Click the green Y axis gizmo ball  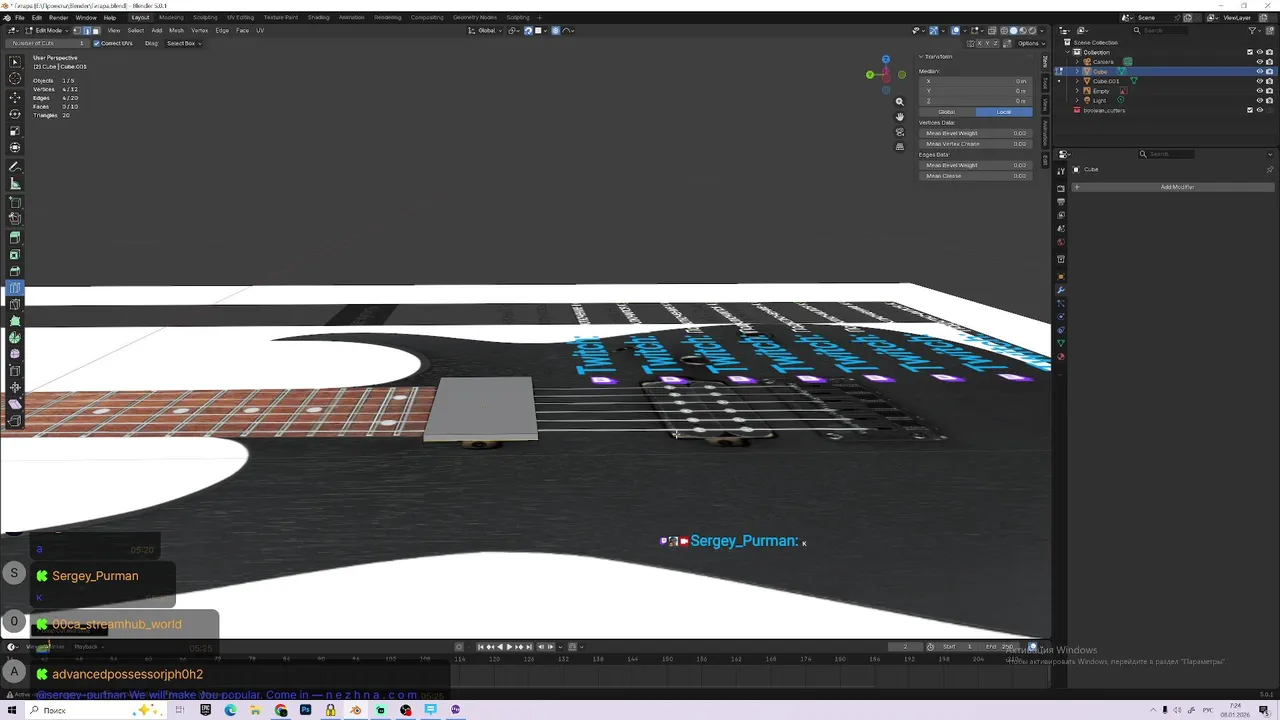(870, 74)
